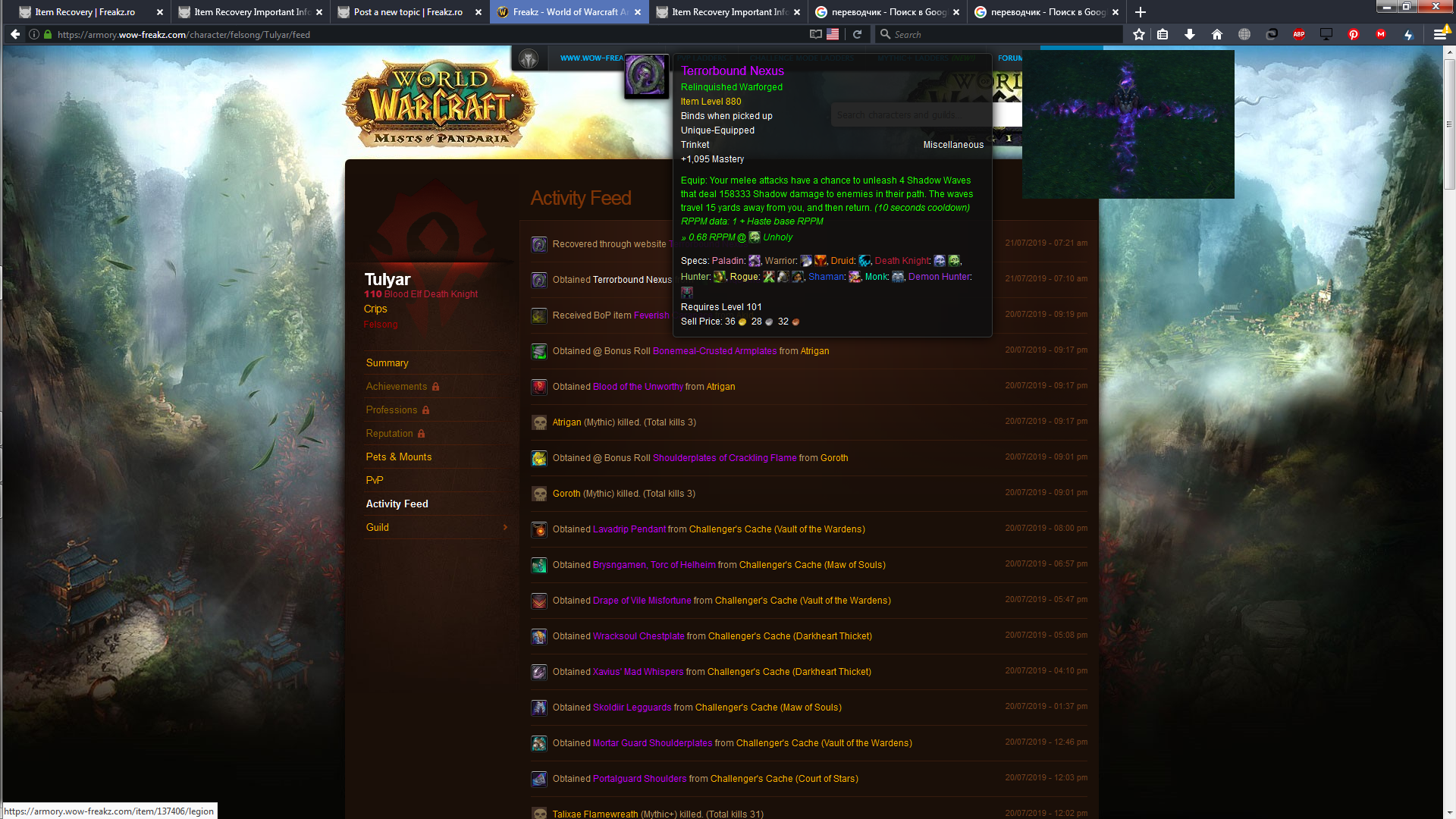The width and height of the screenshot is (1456, 819).
Task: Open site information icon in address bar
Action: pyautogui.click(x=34, y=34)
